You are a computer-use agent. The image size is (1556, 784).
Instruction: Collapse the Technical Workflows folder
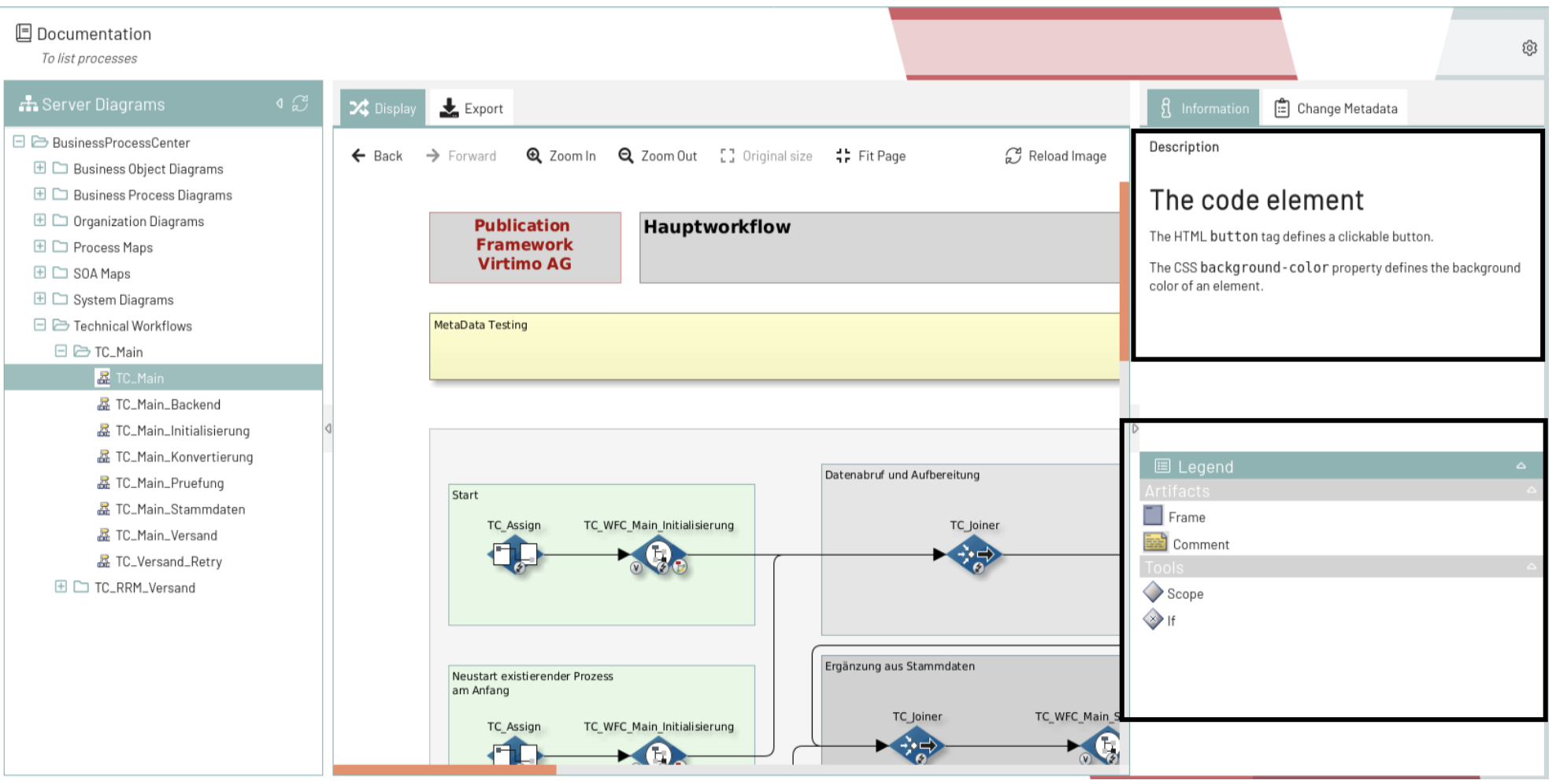coord(40,325)
